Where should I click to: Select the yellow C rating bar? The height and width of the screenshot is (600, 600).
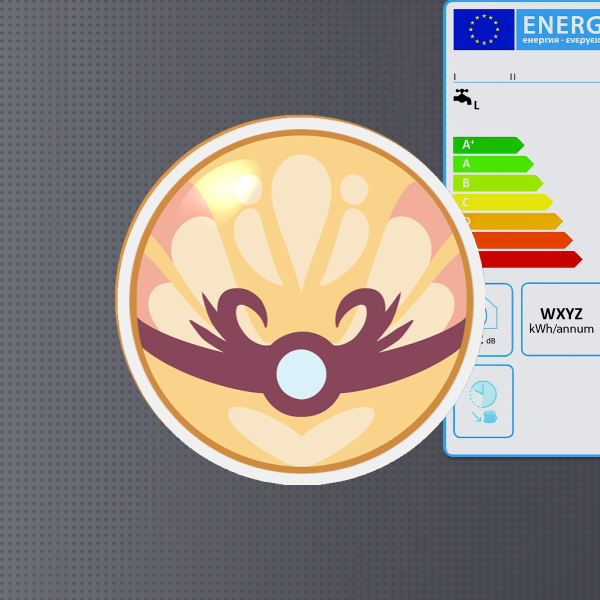click(x=503, y=202)
